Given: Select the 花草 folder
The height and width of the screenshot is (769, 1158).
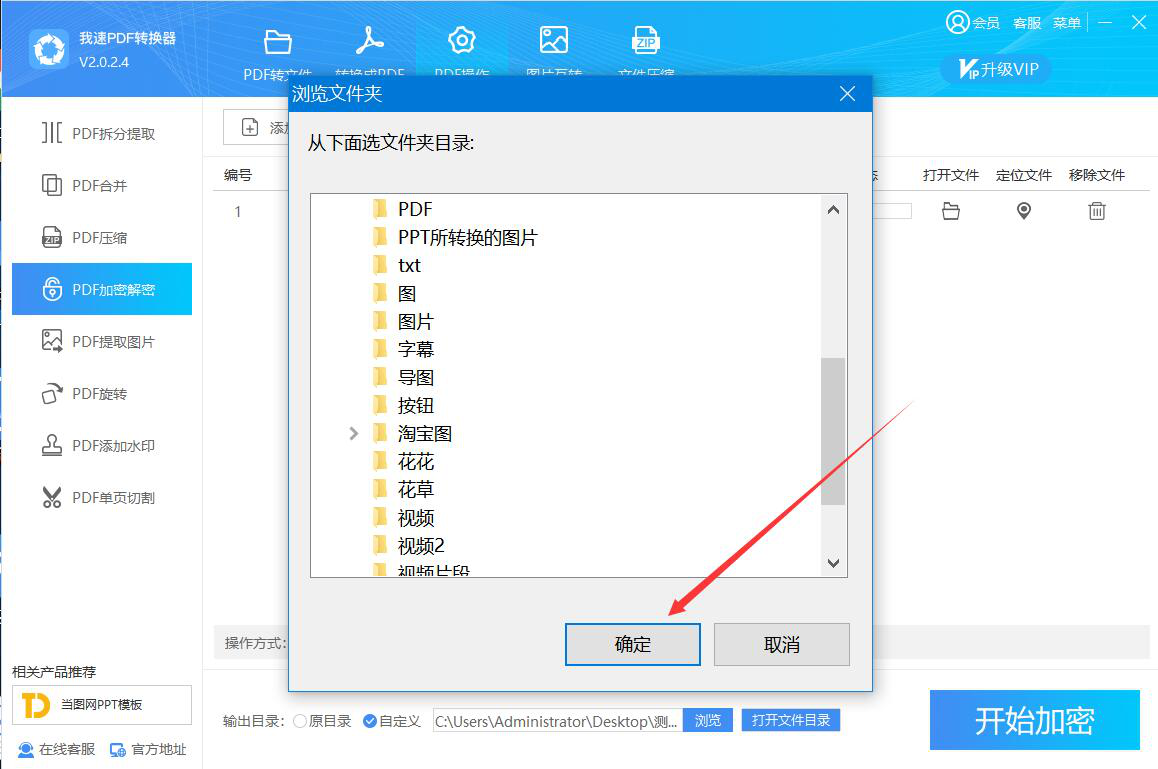Looking at the screenshot, I should 416,490.
